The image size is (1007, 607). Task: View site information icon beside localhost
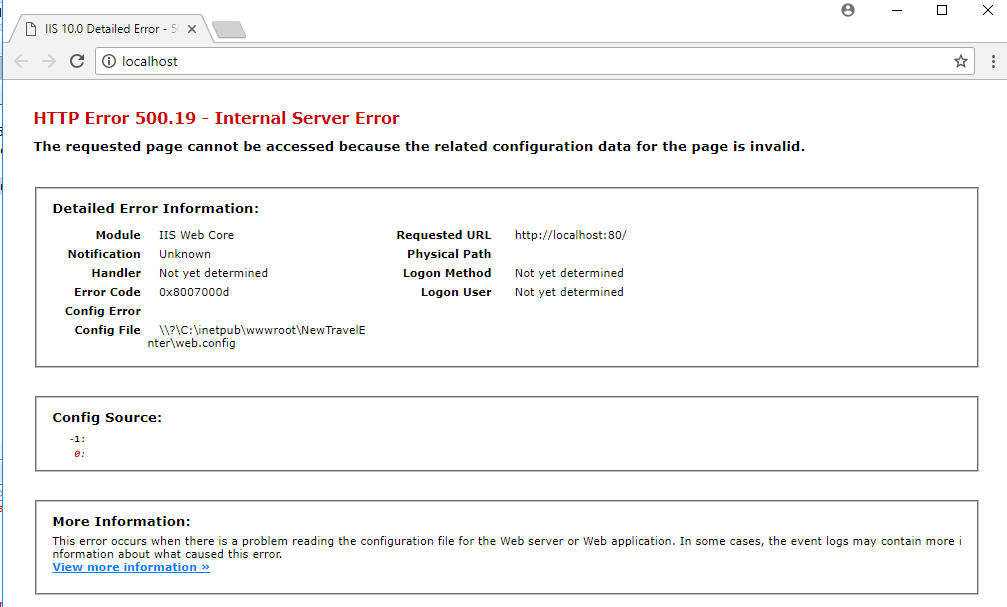pyautogui.click(x=109, y=61)
